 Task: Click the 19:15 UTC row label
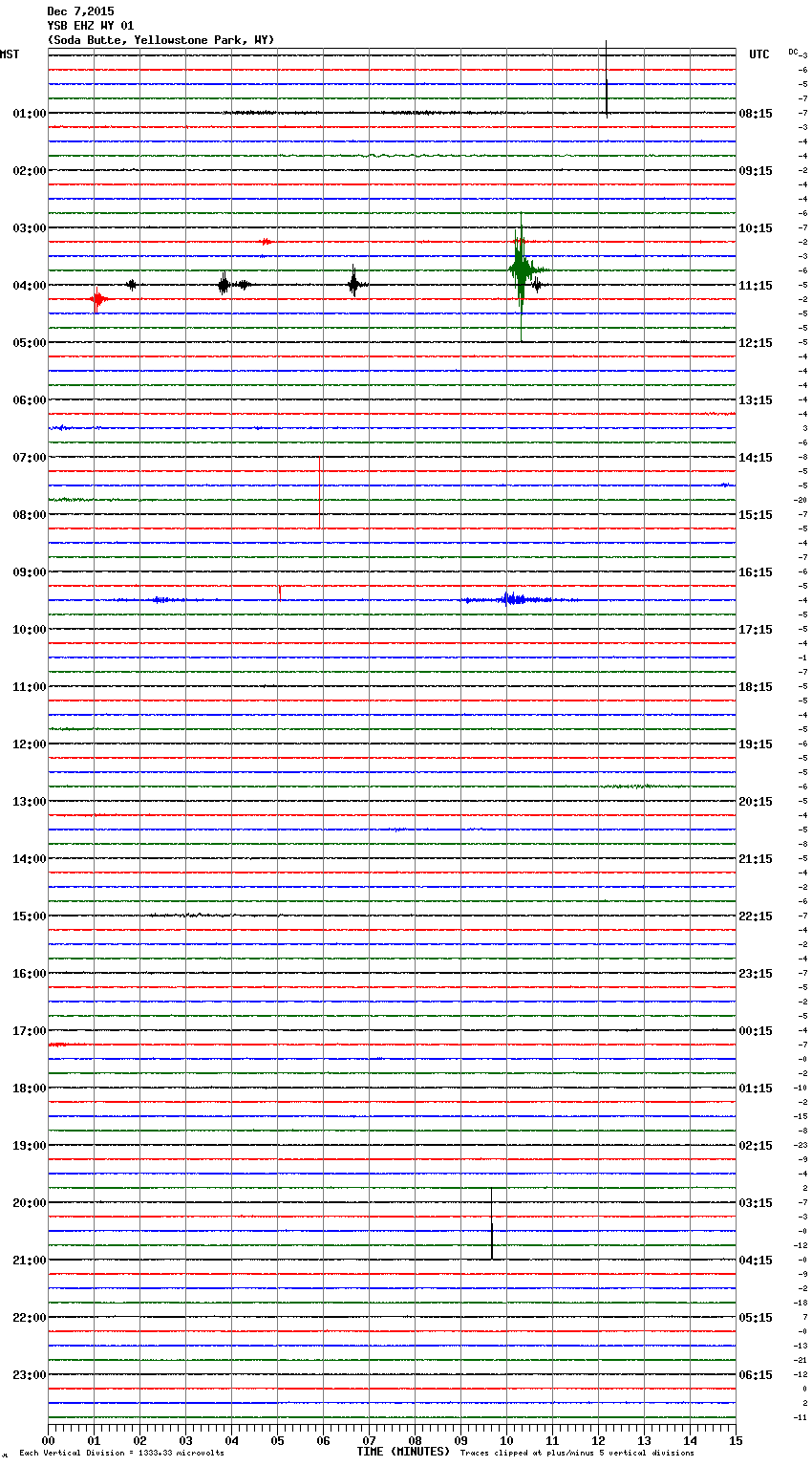[x=756, y=744]
